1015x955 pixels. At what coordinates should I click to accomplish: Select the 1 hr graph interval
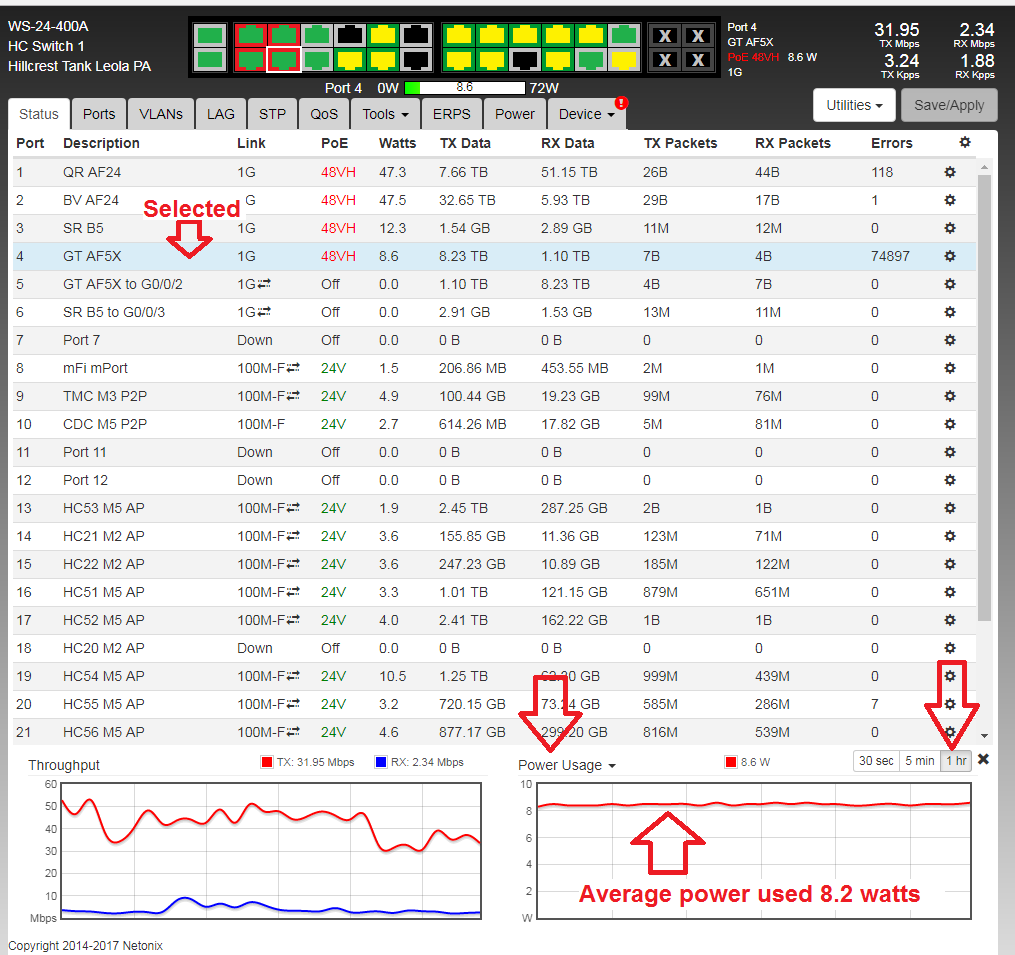pyautogui.click(x=957, y=761)
